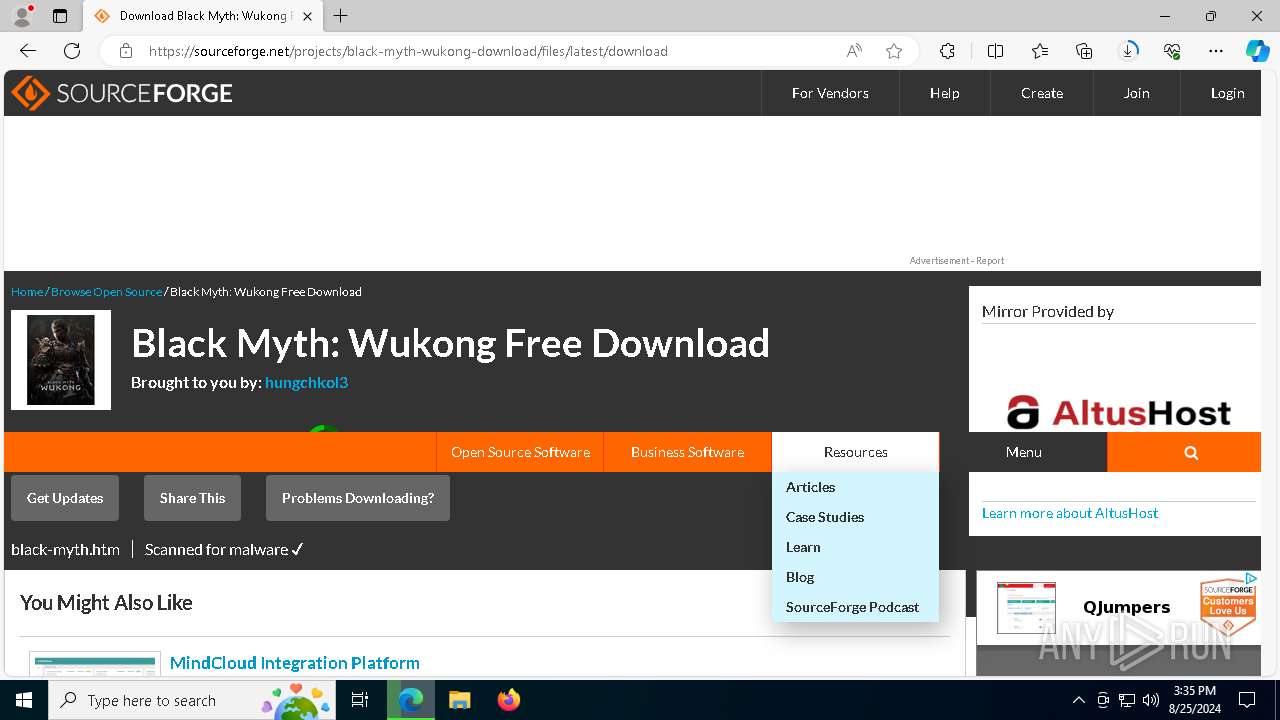Click Learn more about AltusHost link
The height and width of the screenshot is (720, 1280).
click(x=1070, y=513)
